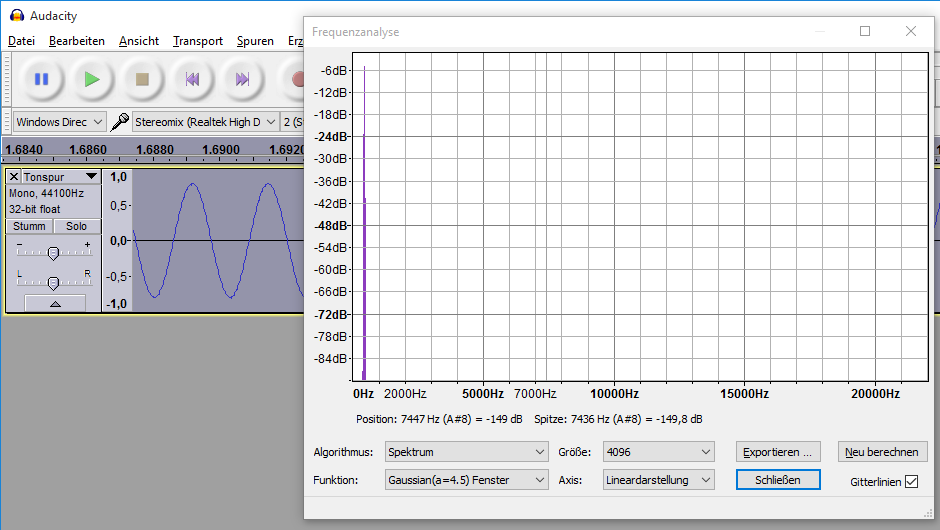Skip to end of the track
The width and height of the screenshot is (940, 530).
[242, 79]
